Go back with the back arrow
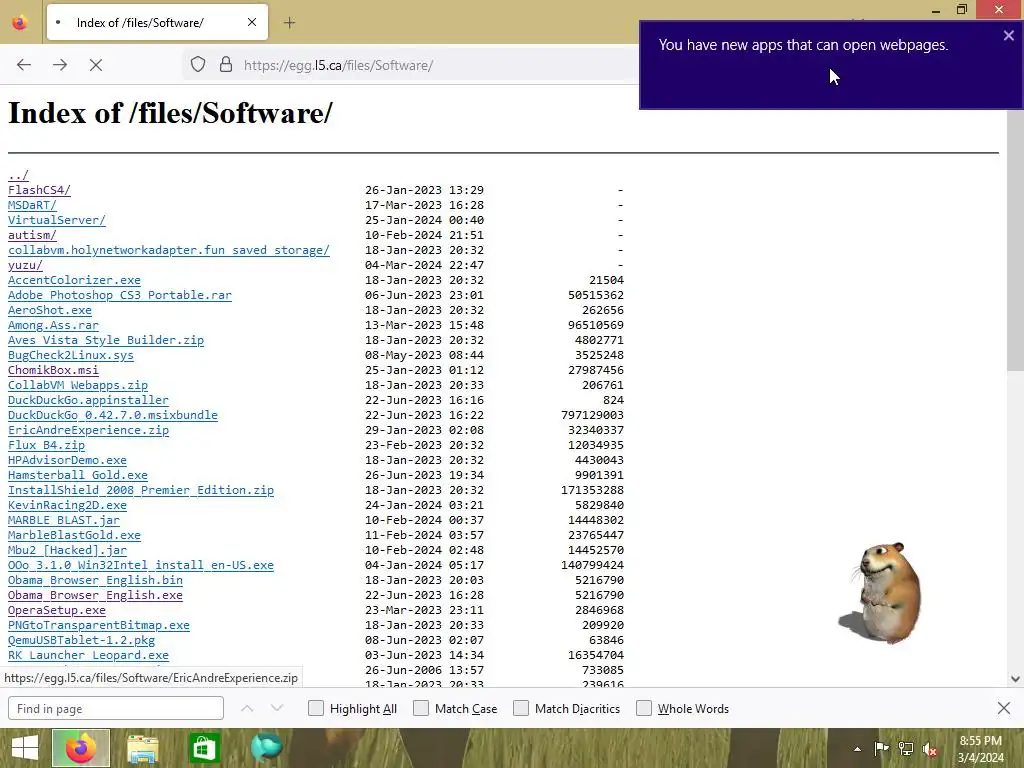The image size is (1024, 768). coord(24,65)
